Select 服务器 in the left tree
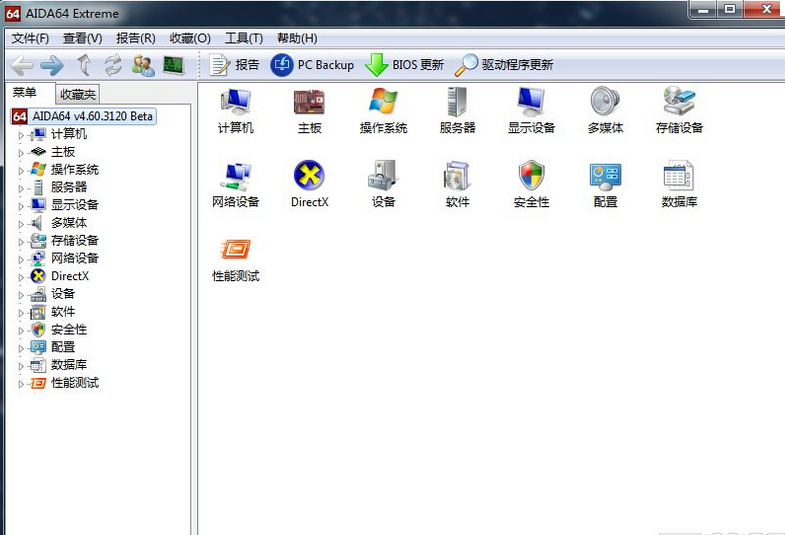The width and height of the screenshot is (785, 535). click(69, 187)
